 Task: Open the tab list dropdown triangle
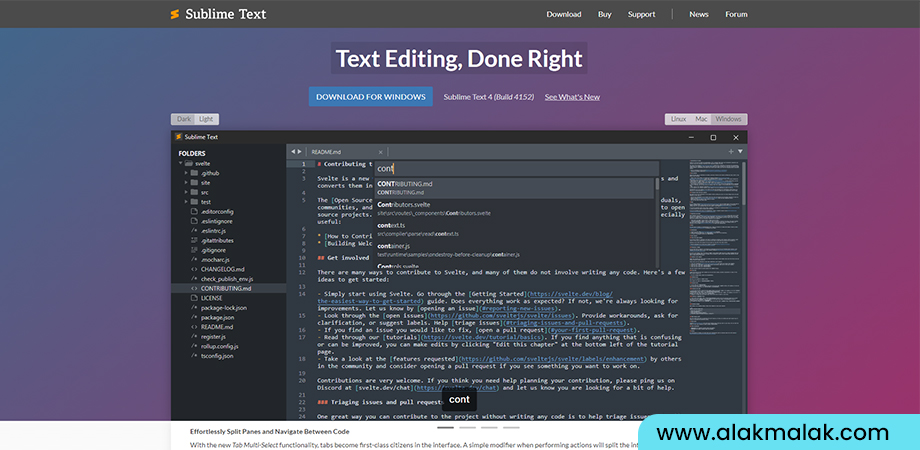click(740, 152)
